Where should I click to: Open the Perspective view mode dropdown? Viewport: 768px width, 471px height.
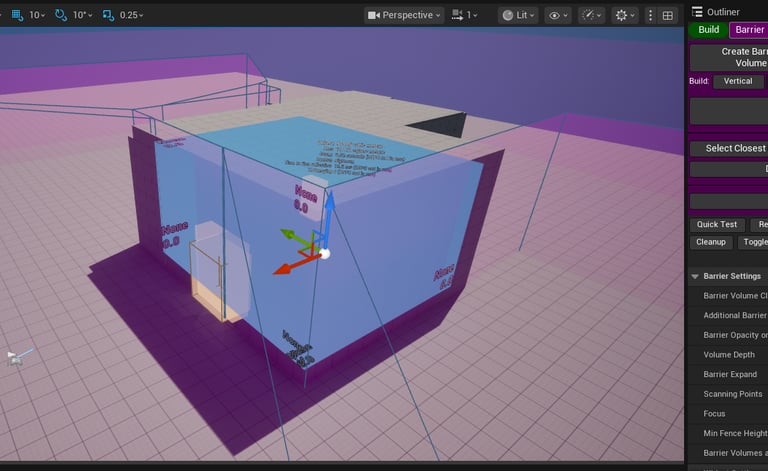(404, 15)
